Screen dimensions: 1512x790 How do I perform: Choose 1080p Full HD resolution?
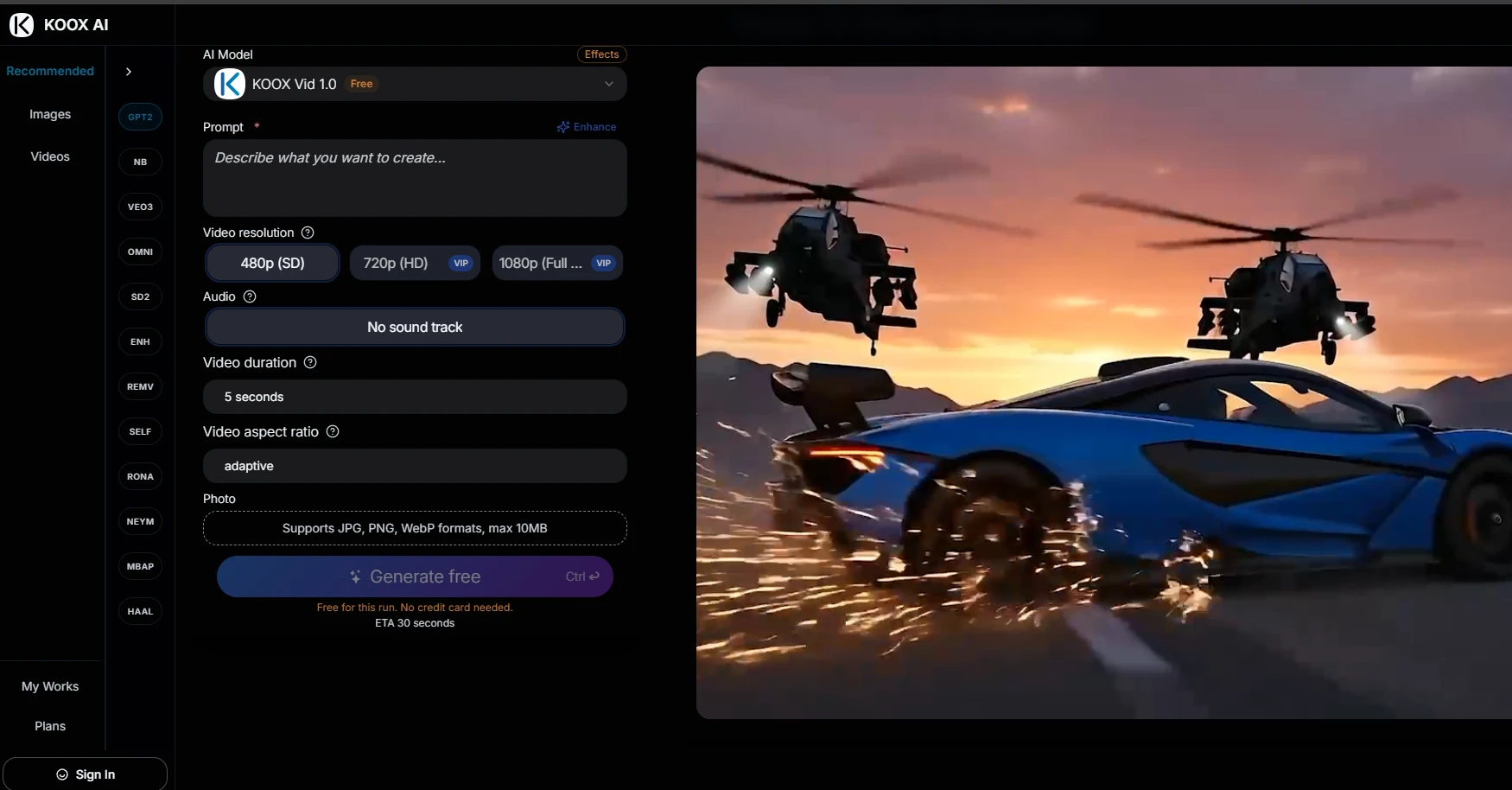[557, 263]
